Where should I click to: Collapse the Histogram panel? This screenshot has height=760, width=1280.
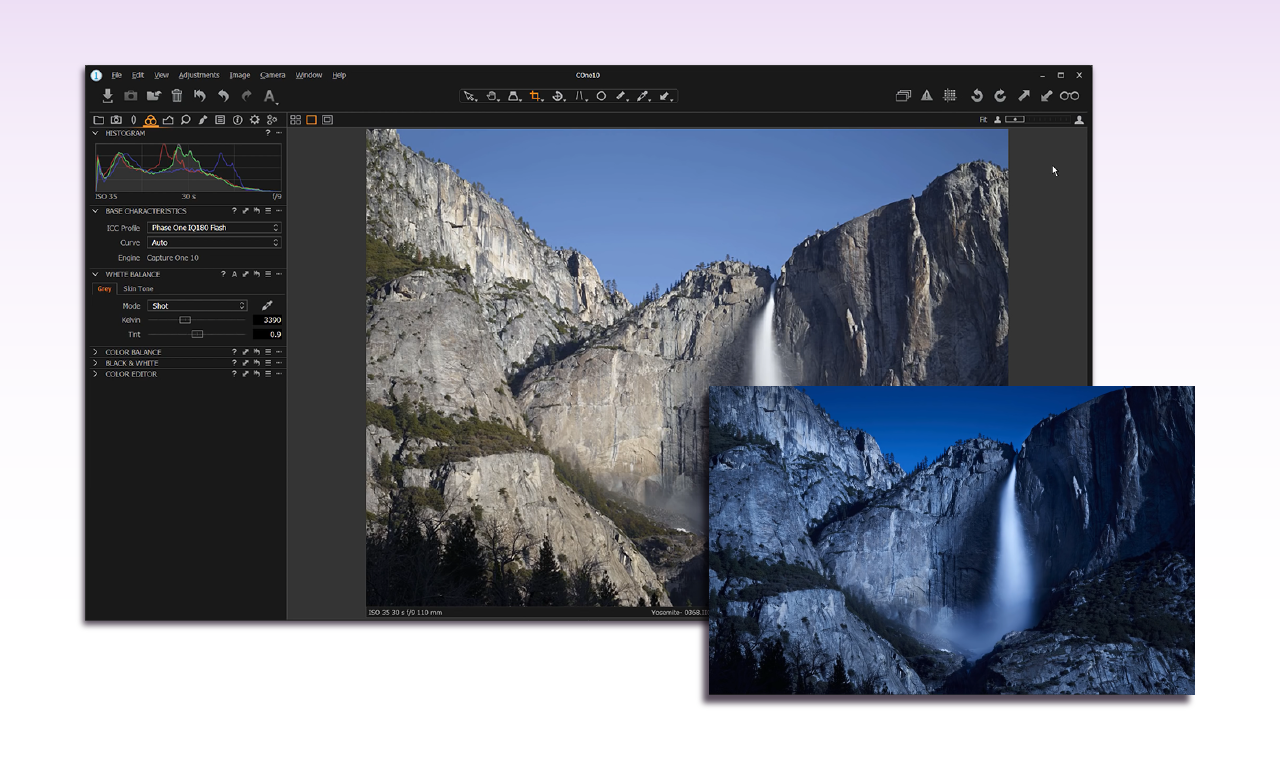tap(95, 133)
